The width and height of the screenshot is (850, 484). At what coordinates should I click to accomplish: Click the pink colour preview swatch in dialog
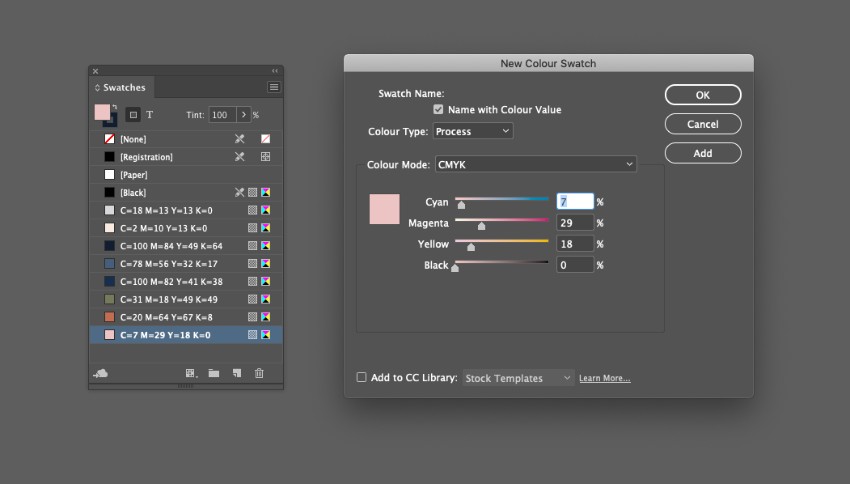click(384, 209)
